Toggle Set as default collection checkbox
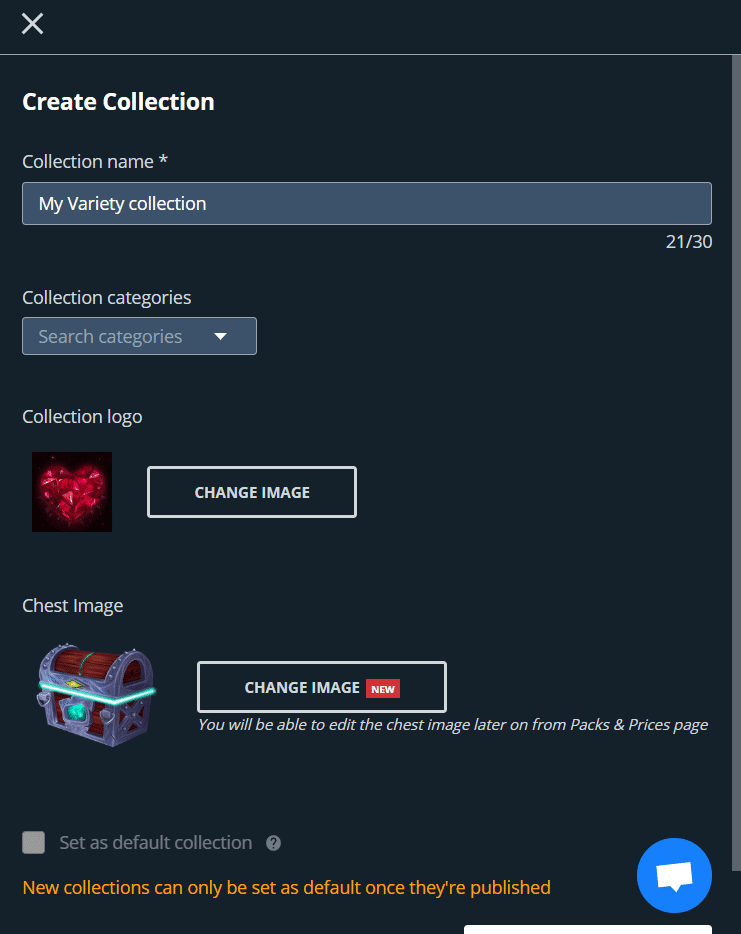This screenshot has height=934, width=741. coord(33,843)
